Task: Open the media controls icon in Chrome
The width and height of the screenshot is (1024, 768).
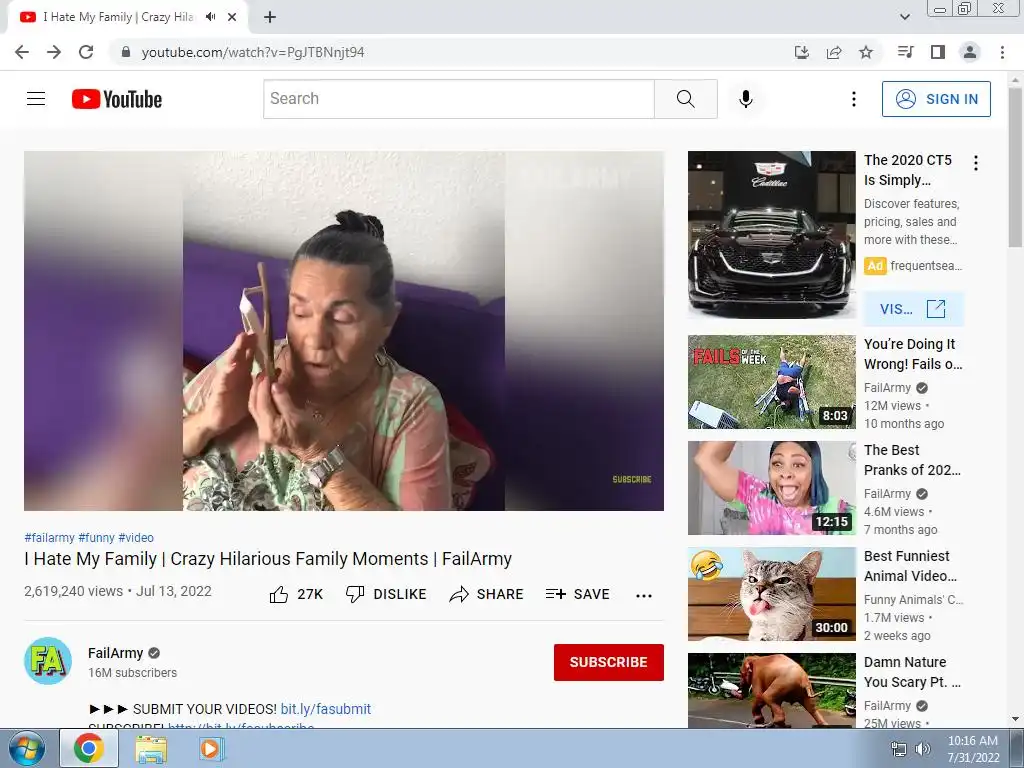Action: pyautogui.click(x=905, y=52)
